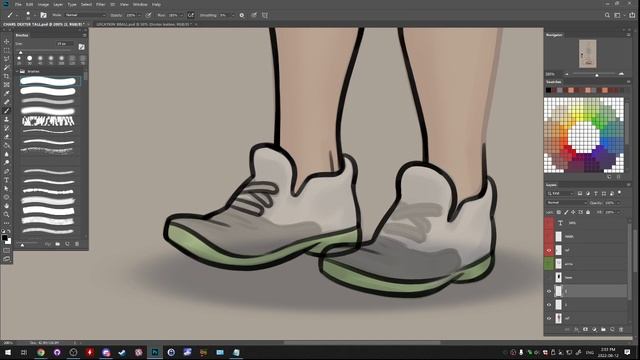Add a layer mask
640x360 pixels.
(585, 329)
